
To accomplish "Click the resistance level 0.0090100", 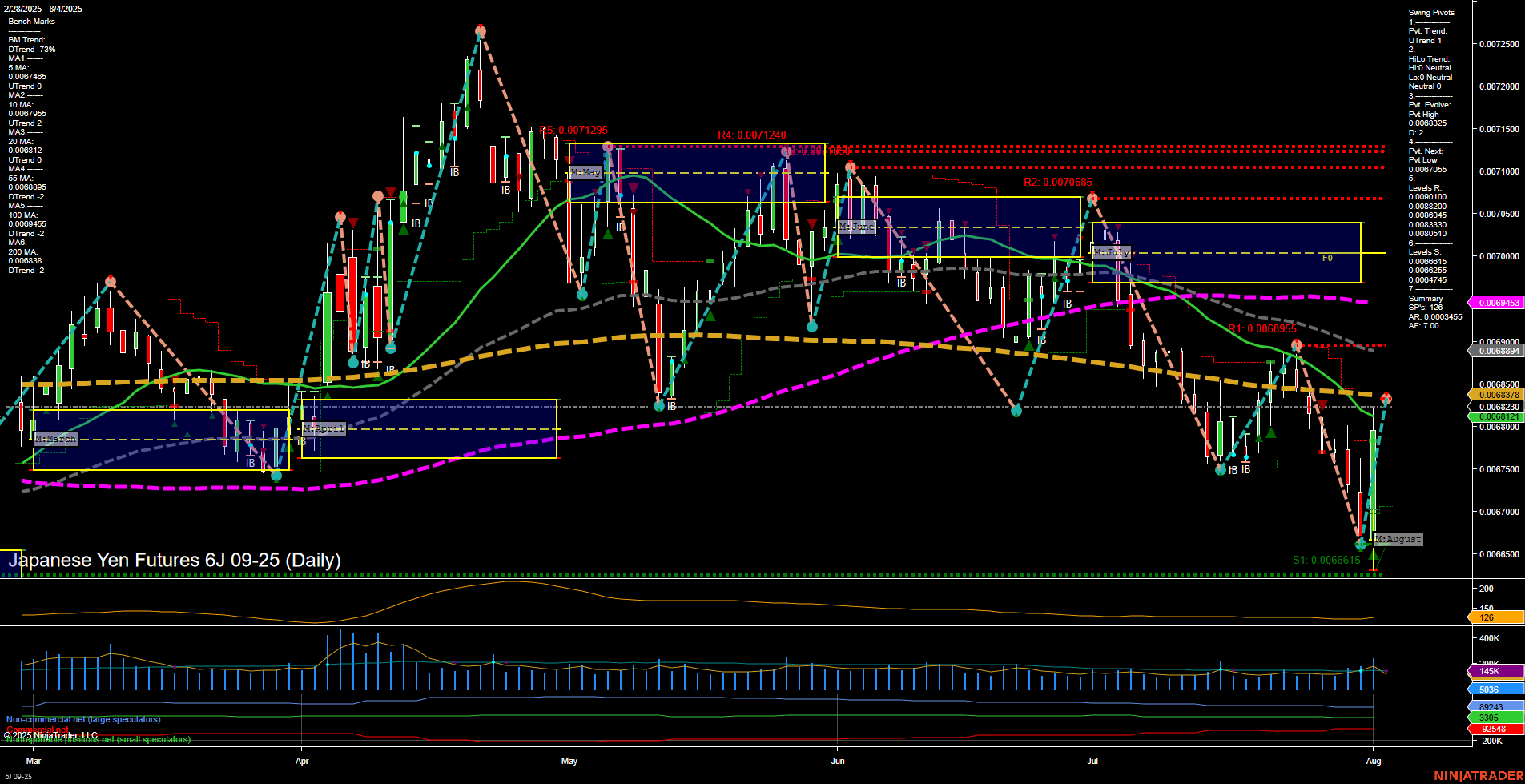I will (1427, 197).
